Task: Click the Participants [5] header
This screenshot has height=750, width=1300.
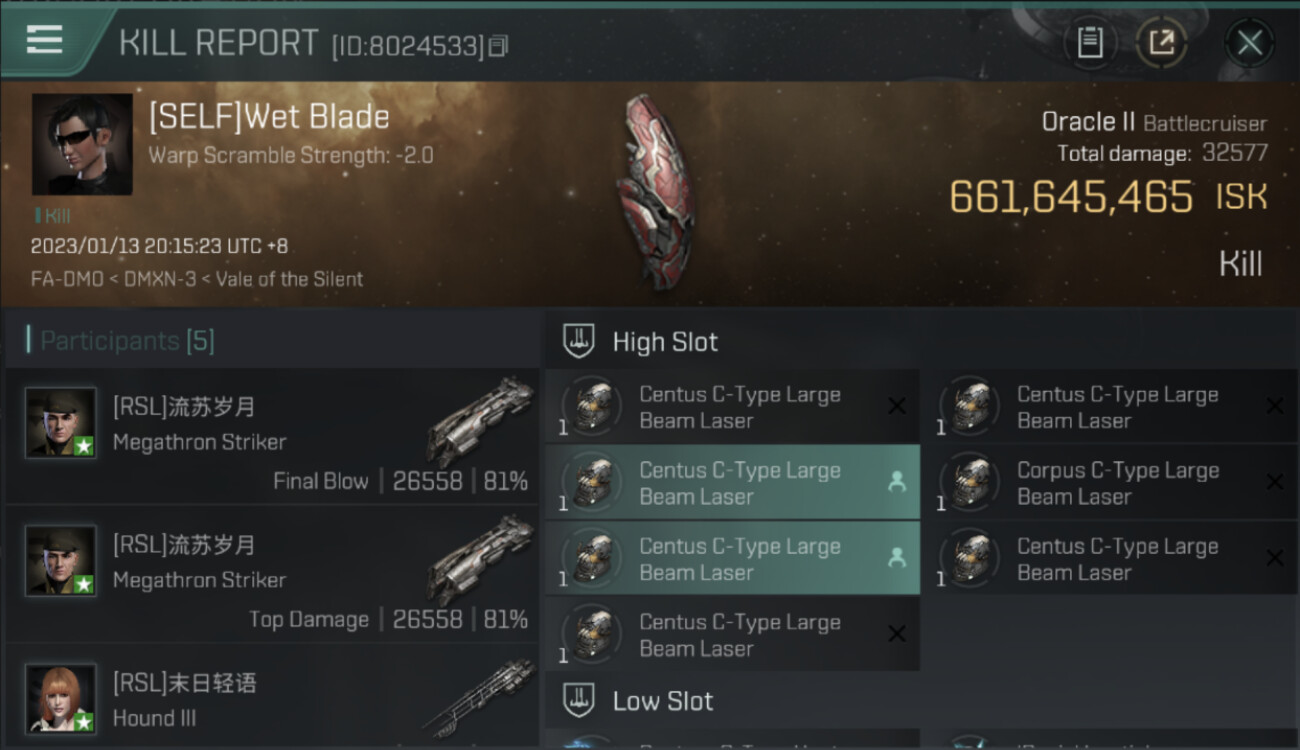Action: point(120,341)
